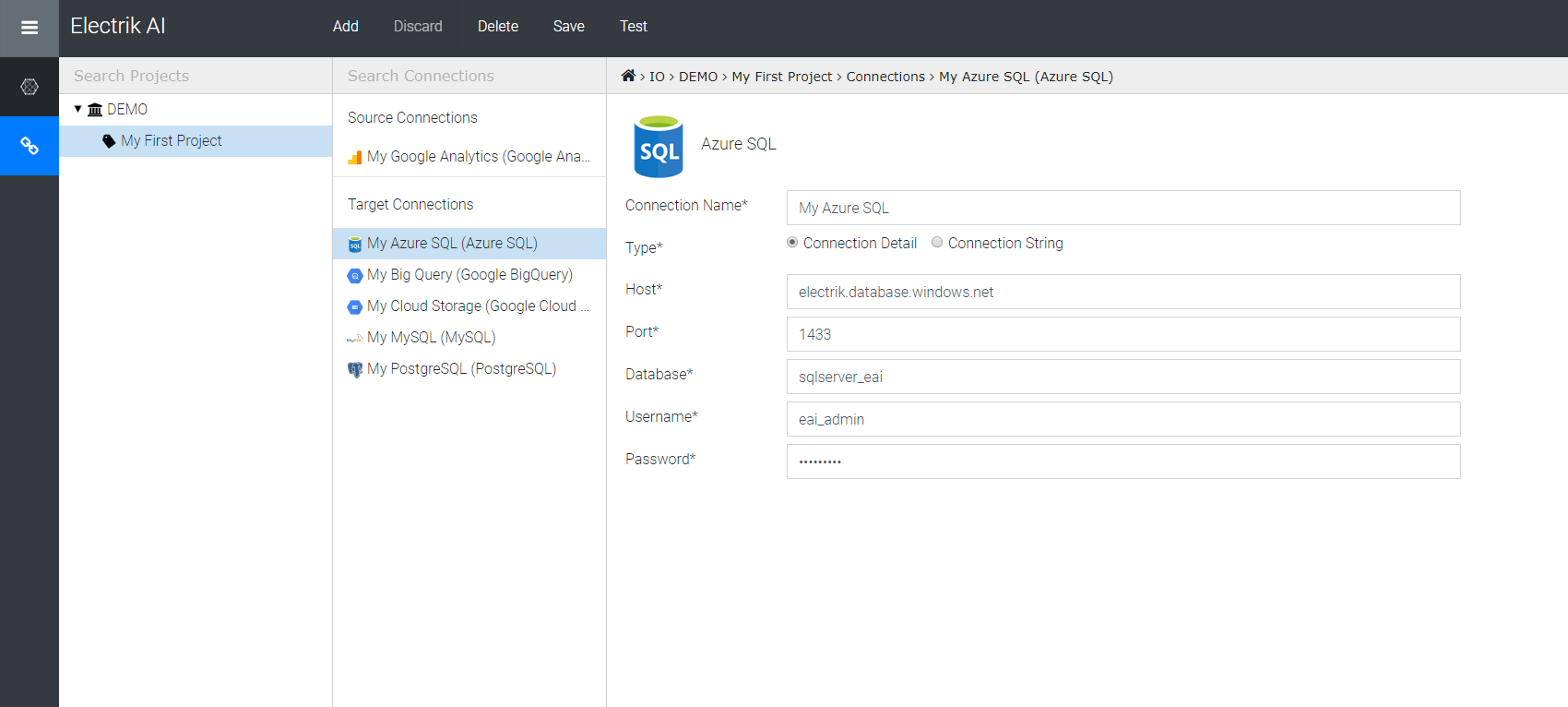Open My MySQL target connection

click(431, 338)
